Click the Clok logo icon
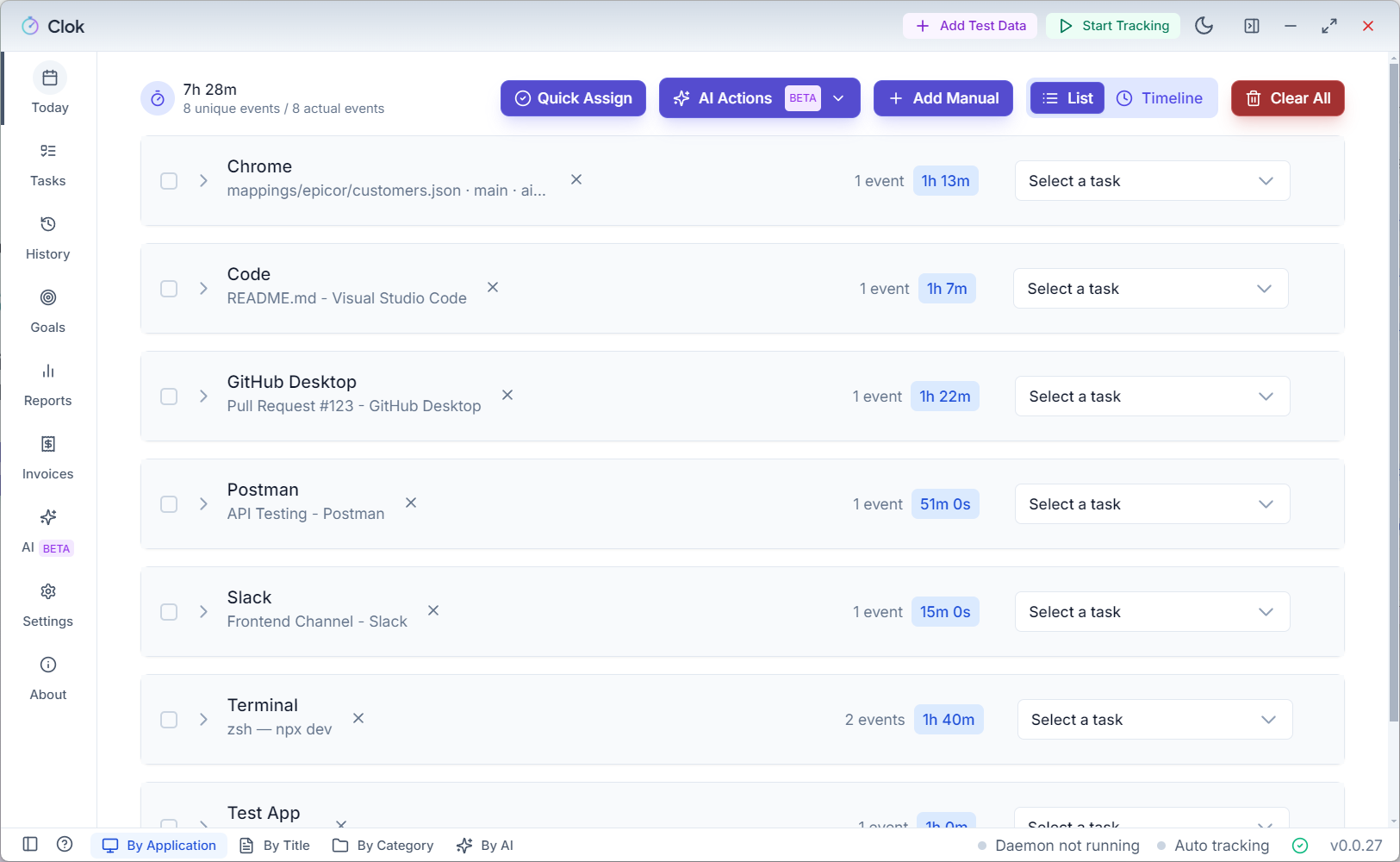Screen dimensions: 1400x862 30,26
